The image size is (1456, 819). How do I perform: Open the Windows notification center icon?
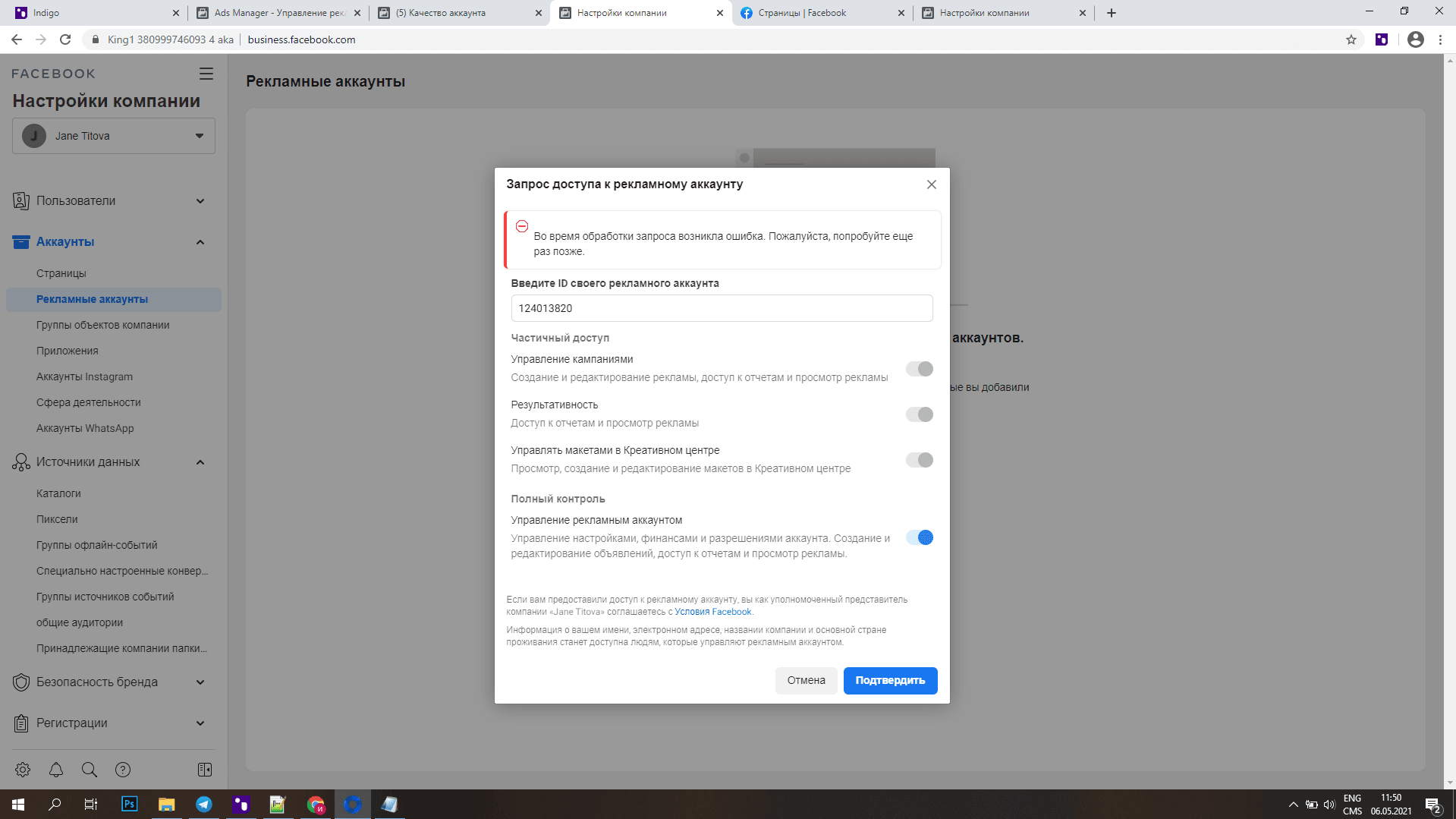[1433, 805]
